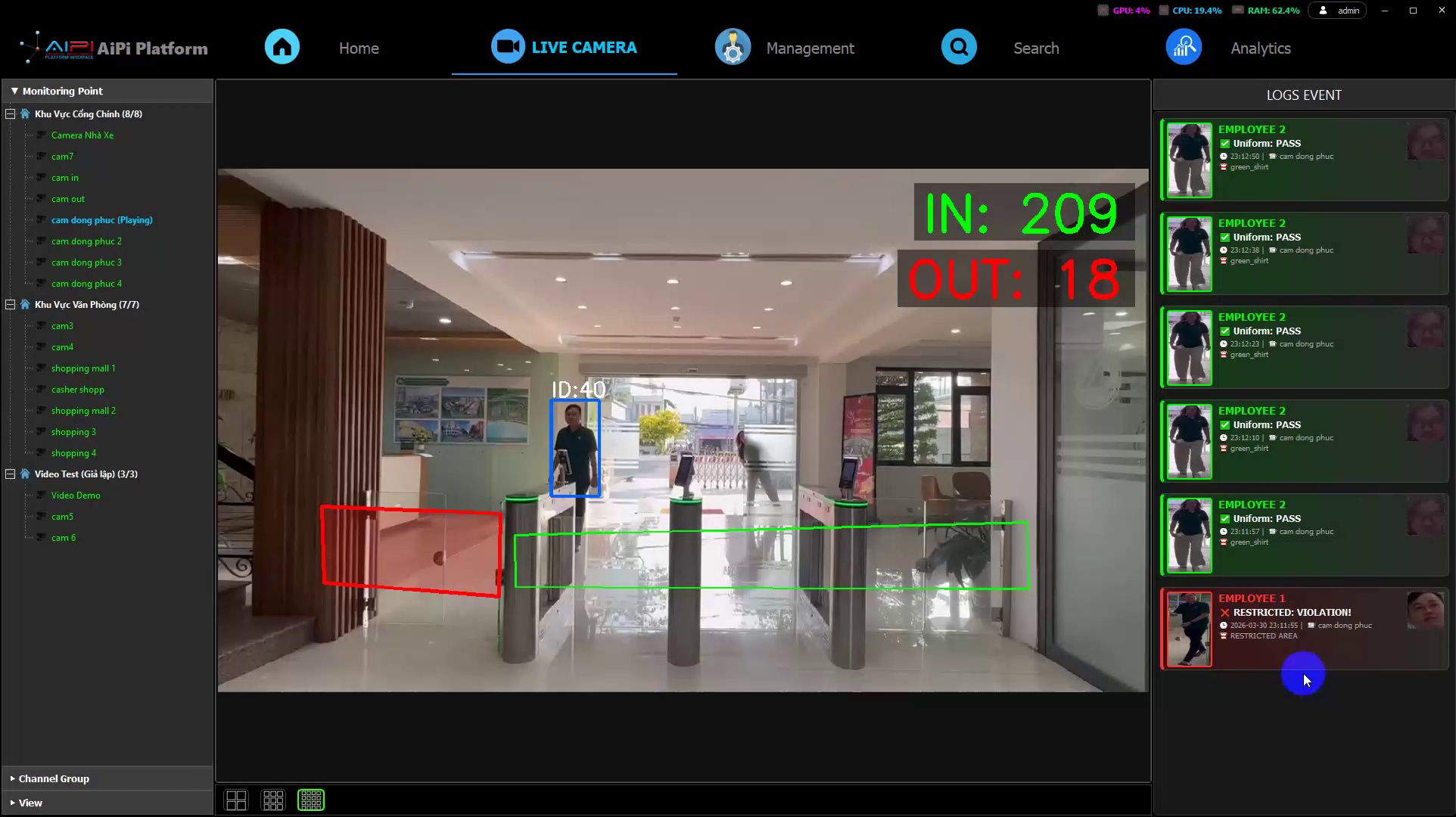The width and height of the screenshot is (1456, 817).
Task: Click the admin user account button
Action: [x=1338, y=11]
